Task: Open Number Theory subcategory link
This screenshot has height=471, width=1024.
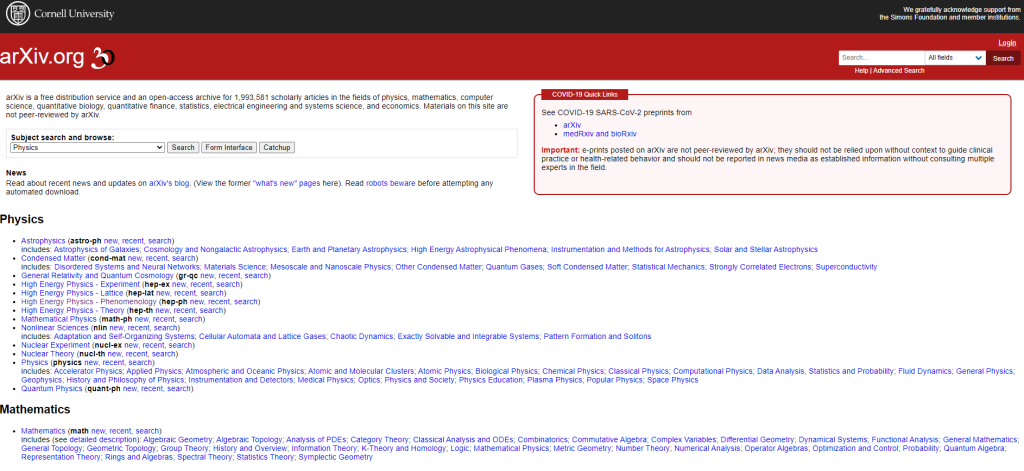Action: click(x=643, y=449)
